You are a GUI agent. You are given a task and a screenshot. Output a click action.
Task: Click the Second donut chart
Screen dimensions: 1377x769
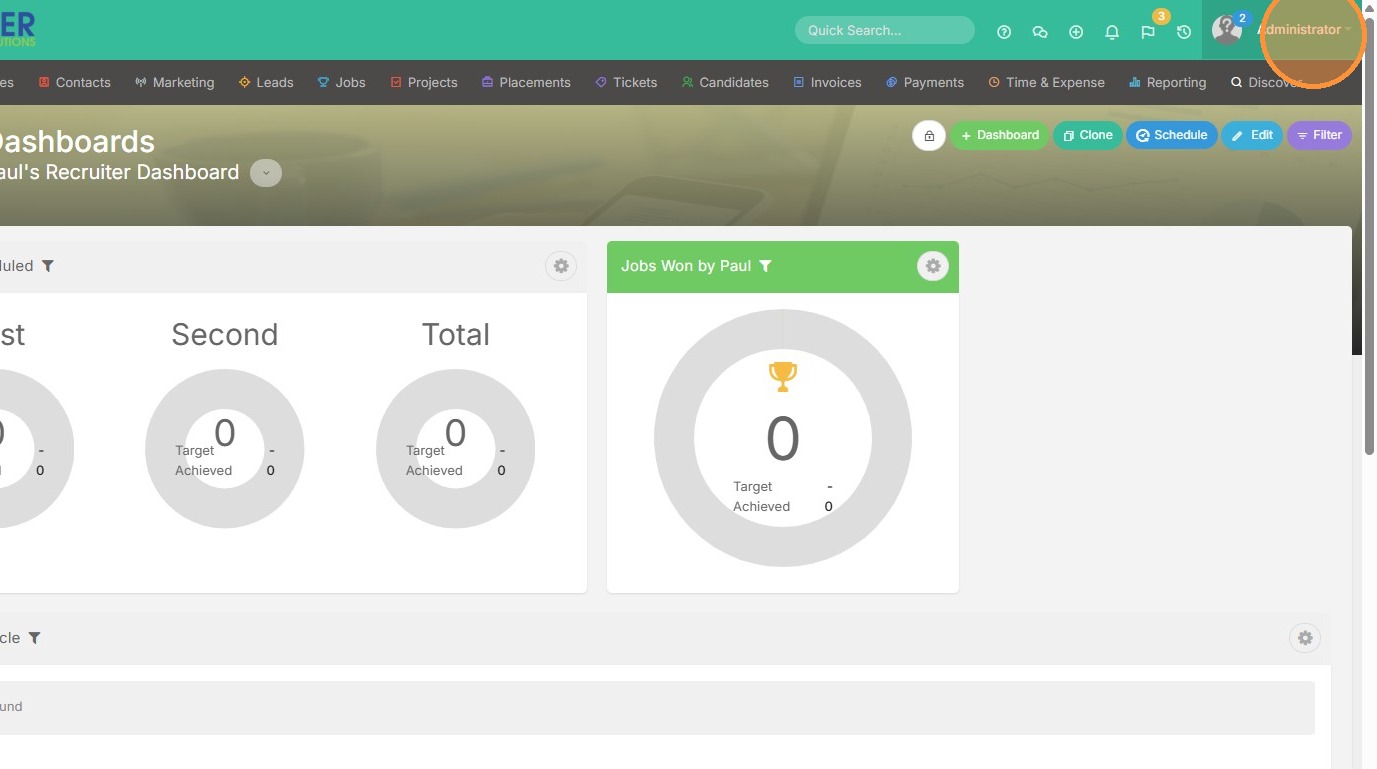coord(225,449)
